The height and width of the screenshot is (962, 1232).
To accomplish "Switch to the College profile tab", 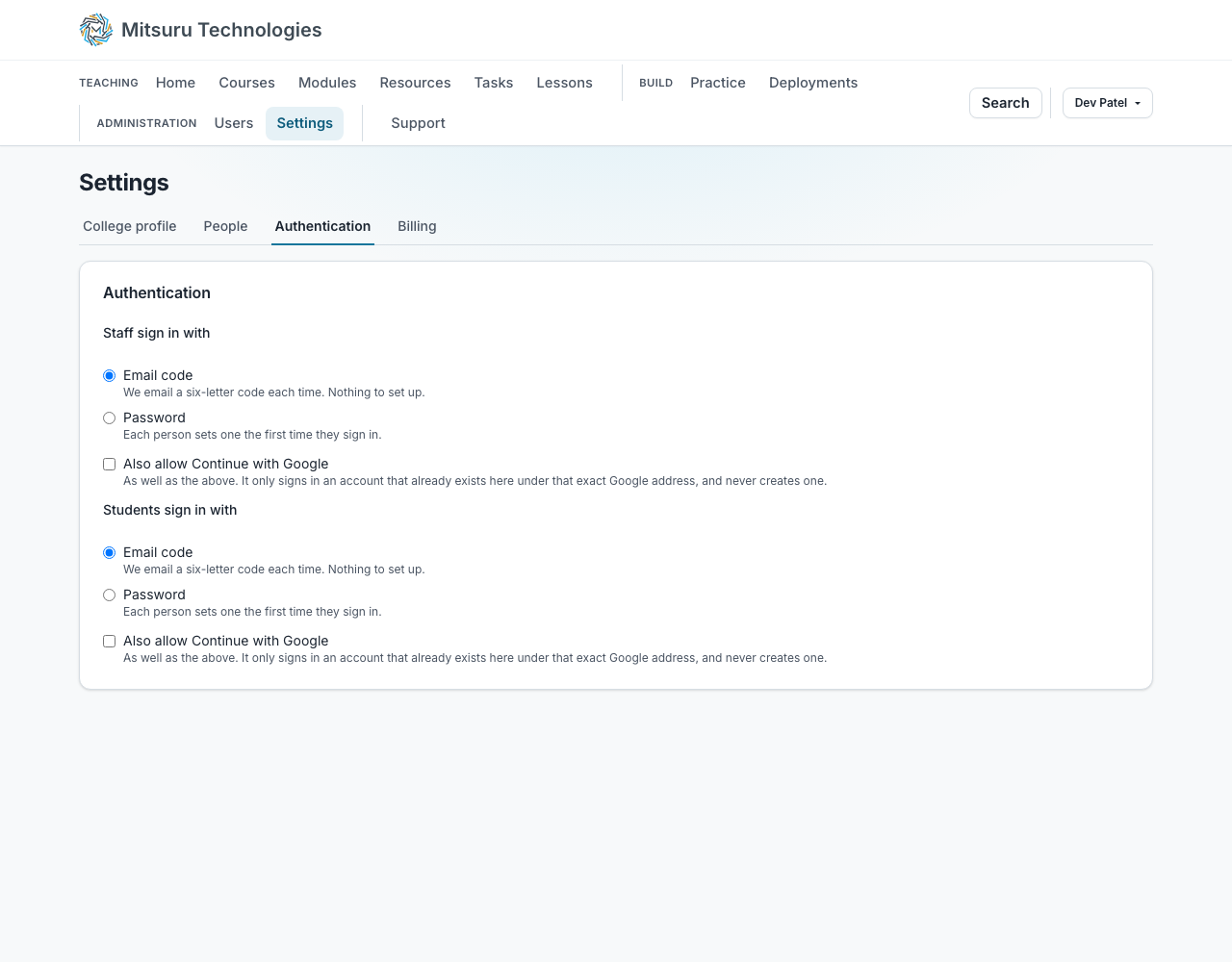I will click(x=130, y=226).
